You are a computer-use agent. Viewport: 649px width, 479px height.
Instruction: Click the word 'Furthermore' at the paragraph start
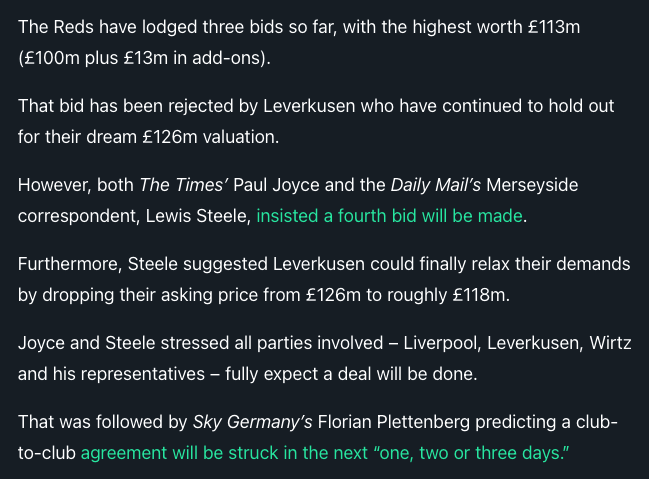70,264
